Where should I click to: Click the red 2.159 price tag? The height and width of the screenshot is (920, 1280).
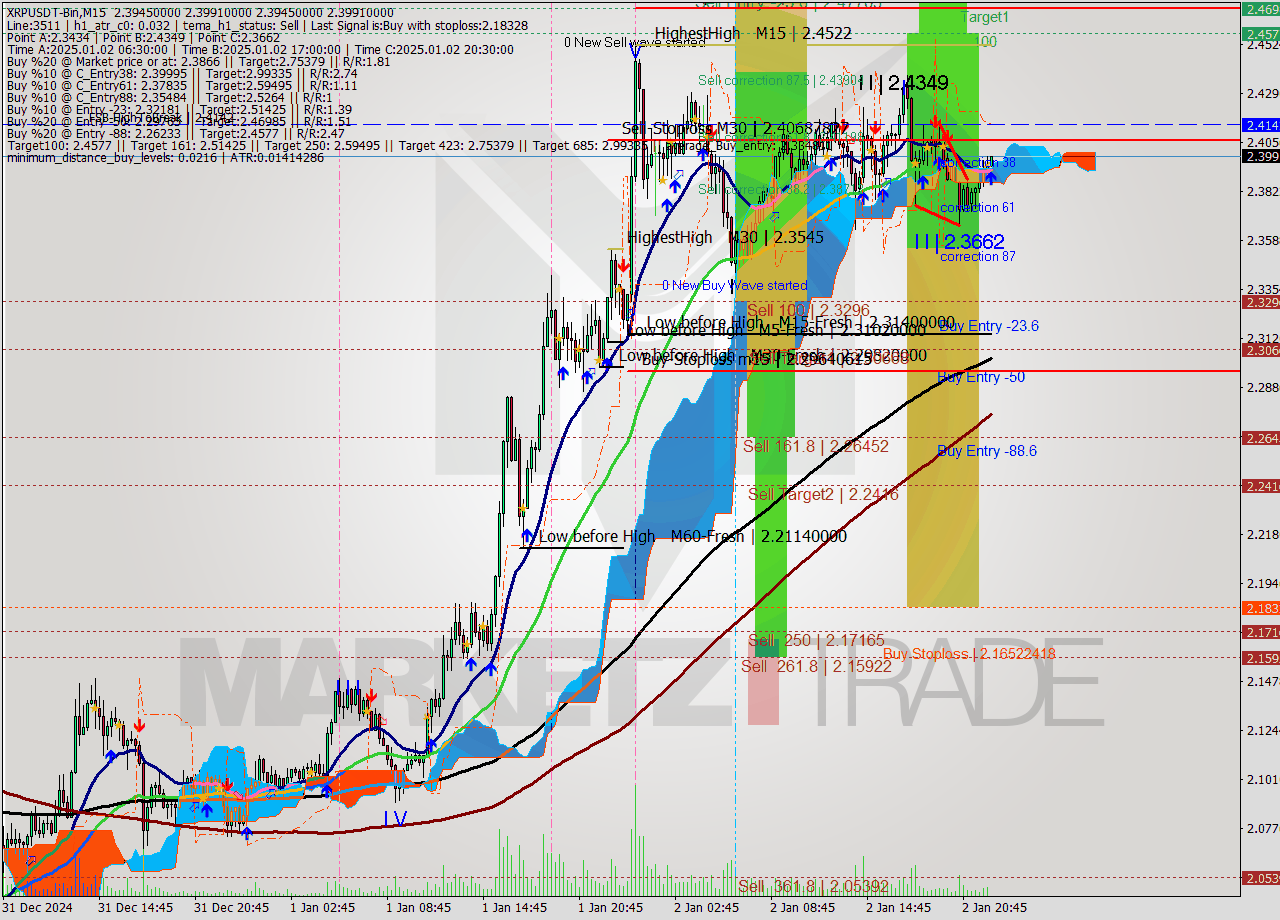tap(1260, 657)
